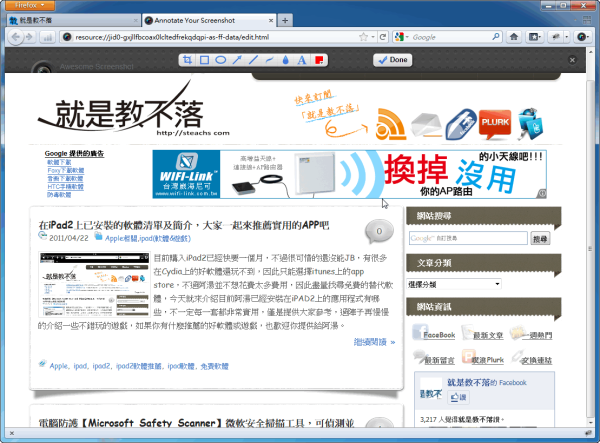Screen dimensions: 600x443
Task: Open the iPad2 article title link
Action: 184,225
